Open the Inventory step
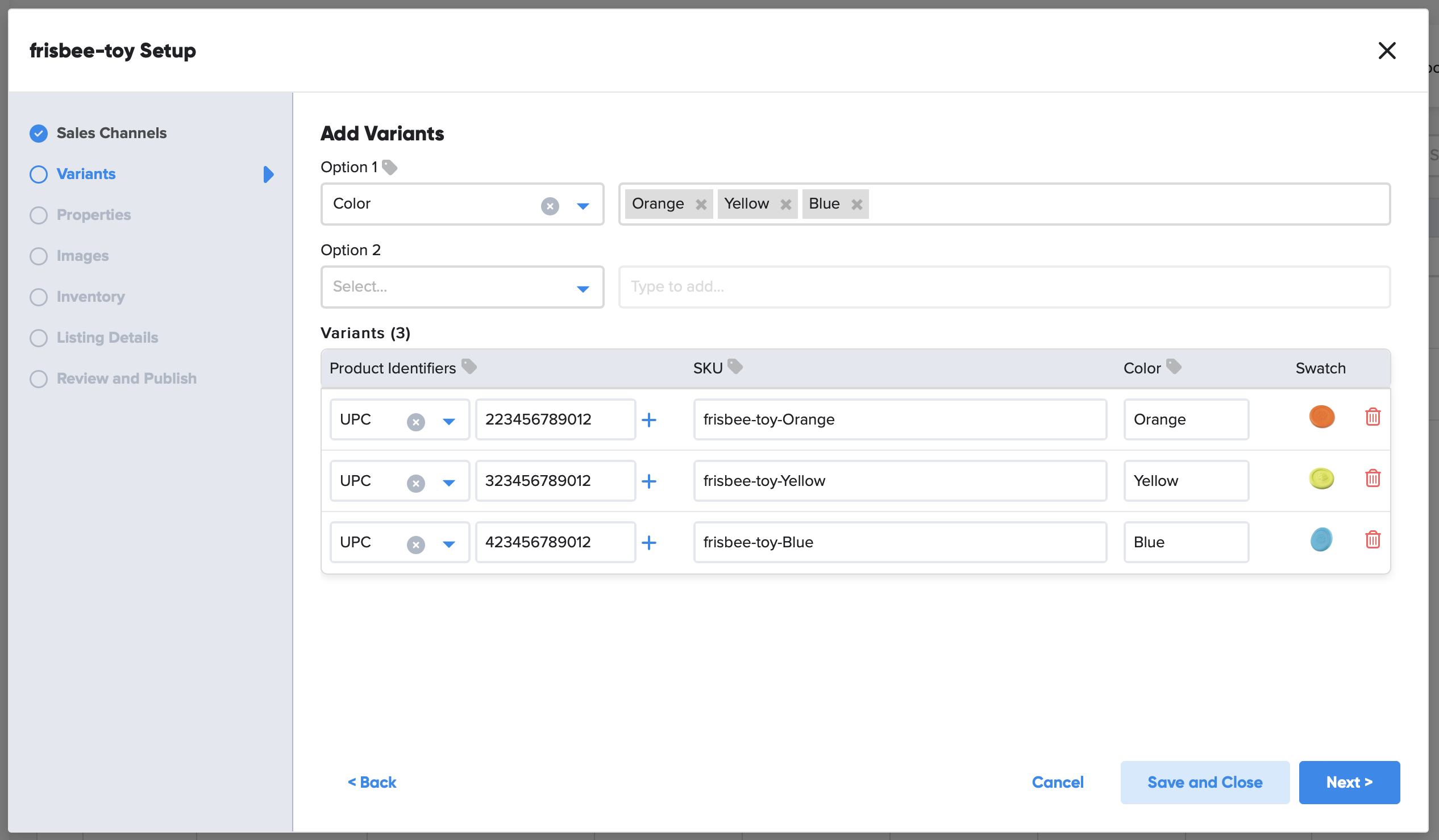The image size is (1439, 840). click(x=90, y=297)
